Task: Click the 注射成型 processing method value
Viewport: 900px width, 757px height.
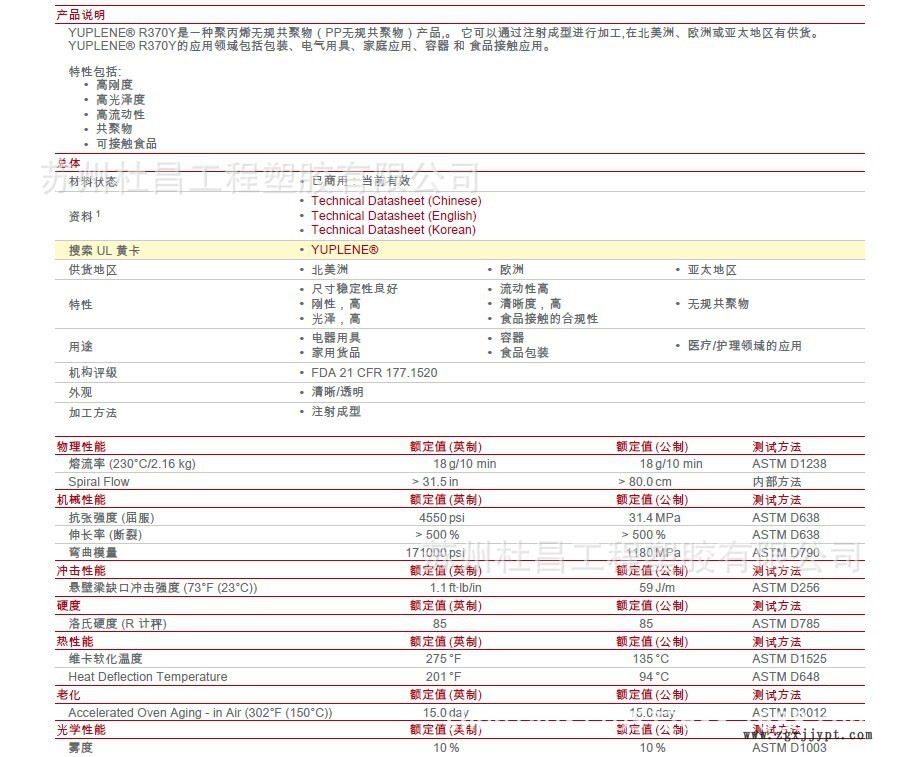Action: [336, 412]
